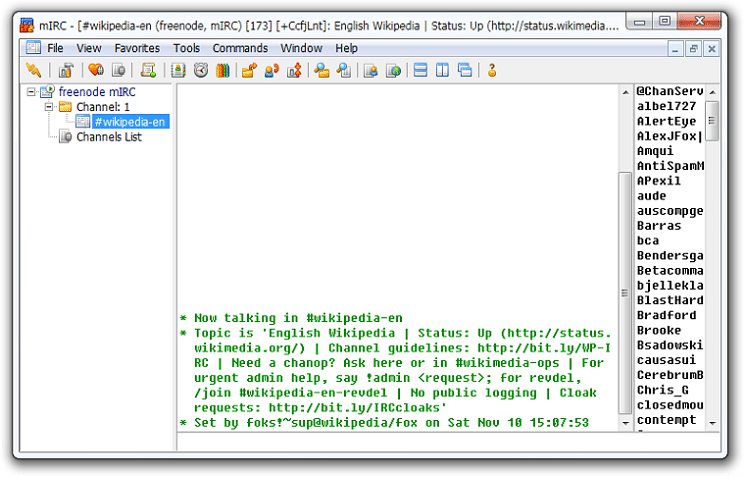Click the window icon left of File menu
Screen dimensions: 745x477
[33, 48]
